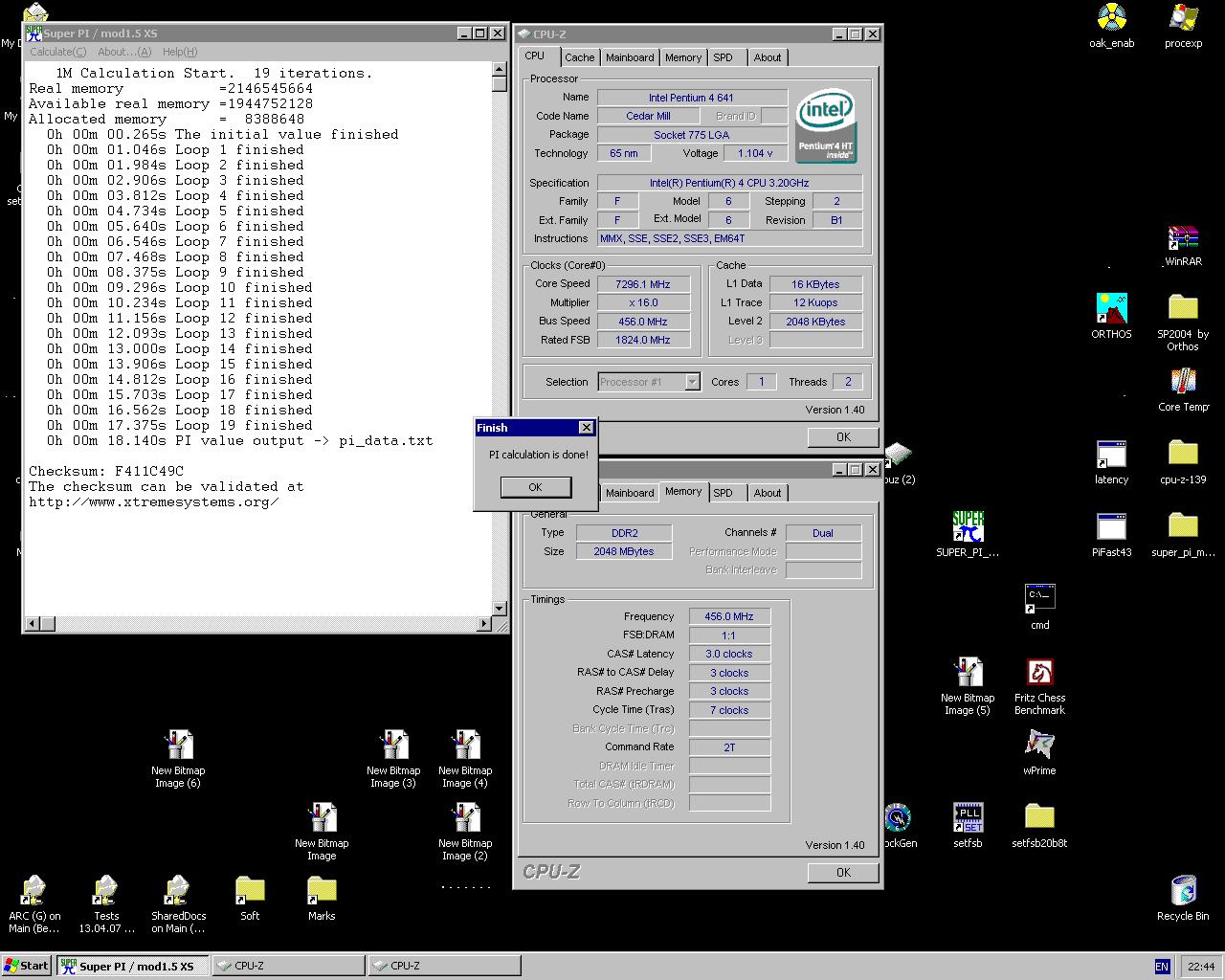Click the Intel Pentium 4 641 name field
The image size is (1225, 980).
pyautogui.click(x=692, y=98)
